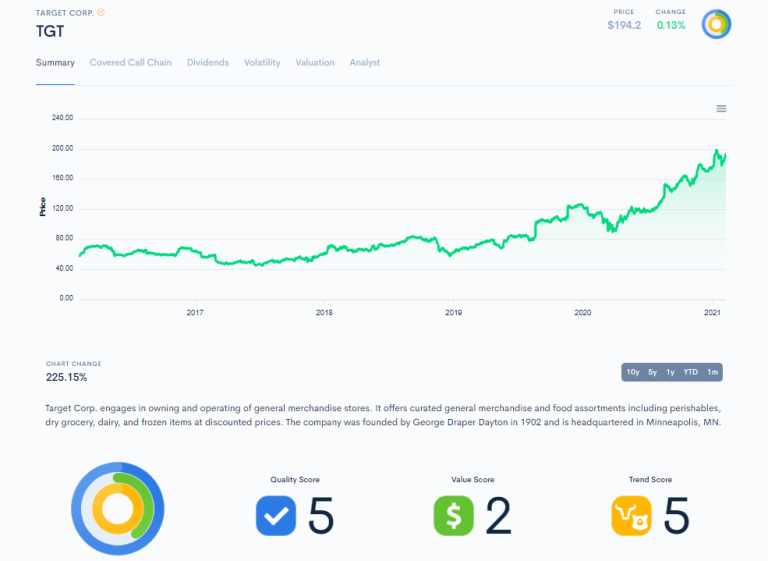Open the Analyst tab

click(365, 62)
